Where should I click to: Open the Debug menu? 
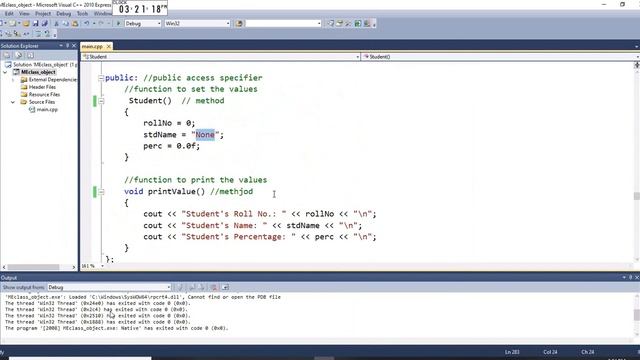63,13
